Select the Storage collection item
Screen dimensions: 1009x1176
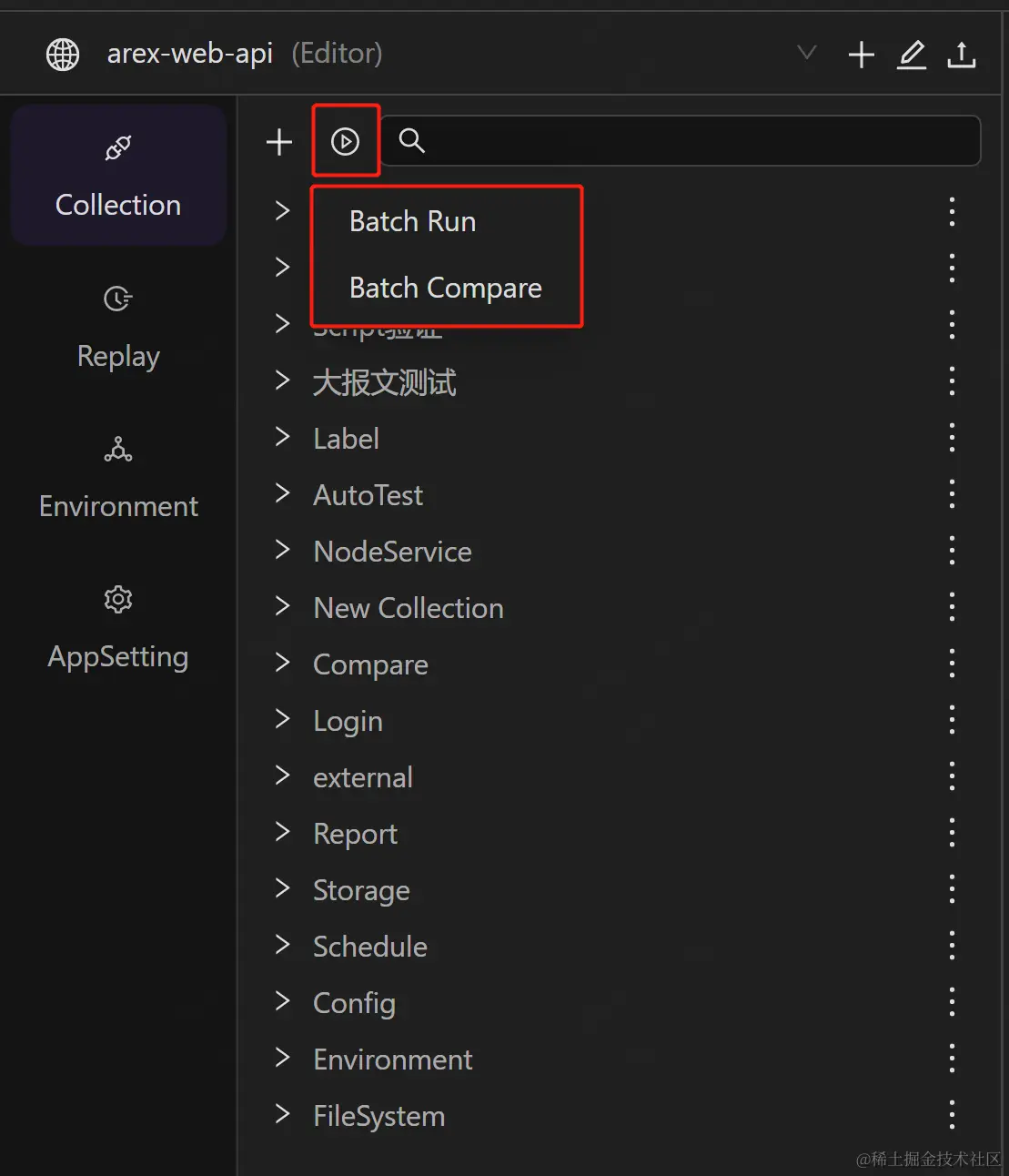click(x=361, y=890)
